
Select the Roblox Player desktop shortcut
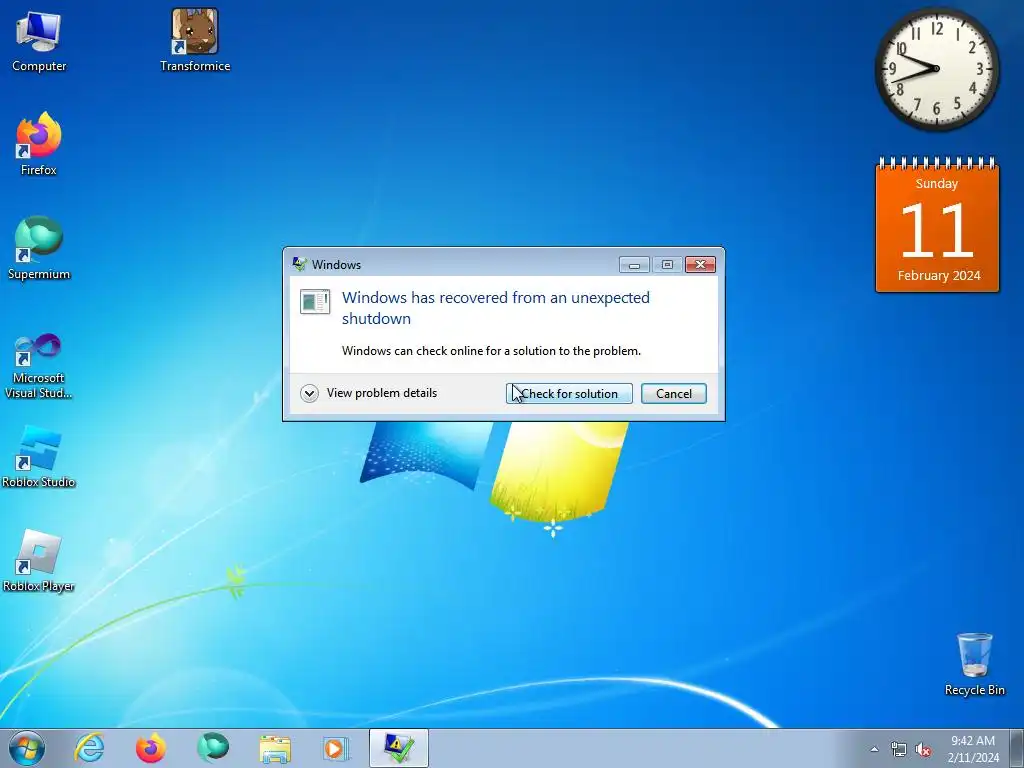click(x=39, y=561)
